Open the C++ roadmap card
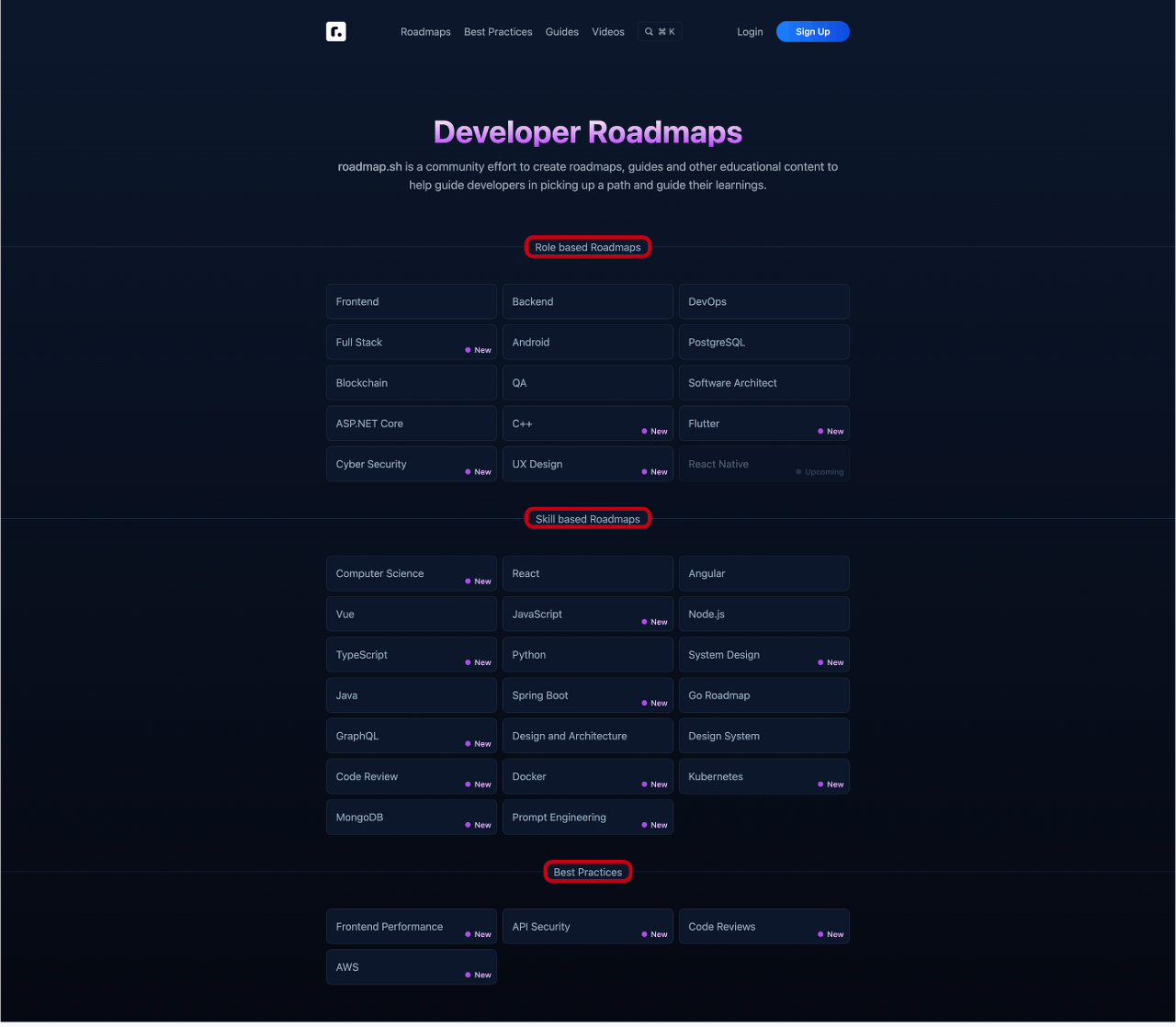 tap(588, 423)
